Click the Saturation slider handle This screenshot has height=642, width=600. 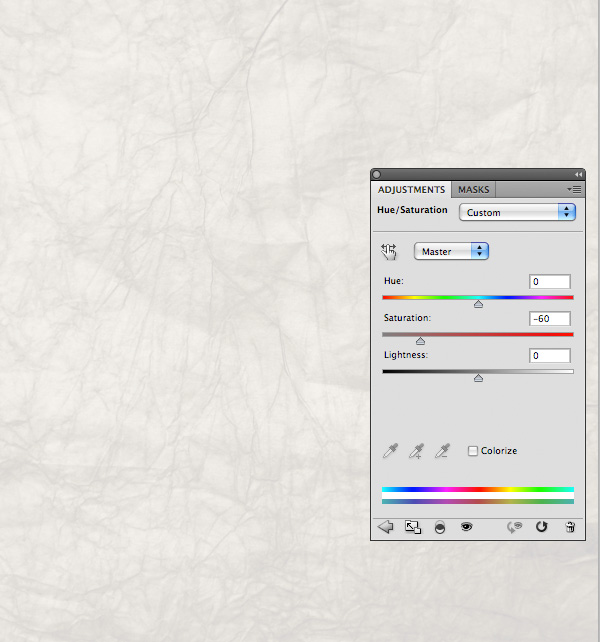420,341
